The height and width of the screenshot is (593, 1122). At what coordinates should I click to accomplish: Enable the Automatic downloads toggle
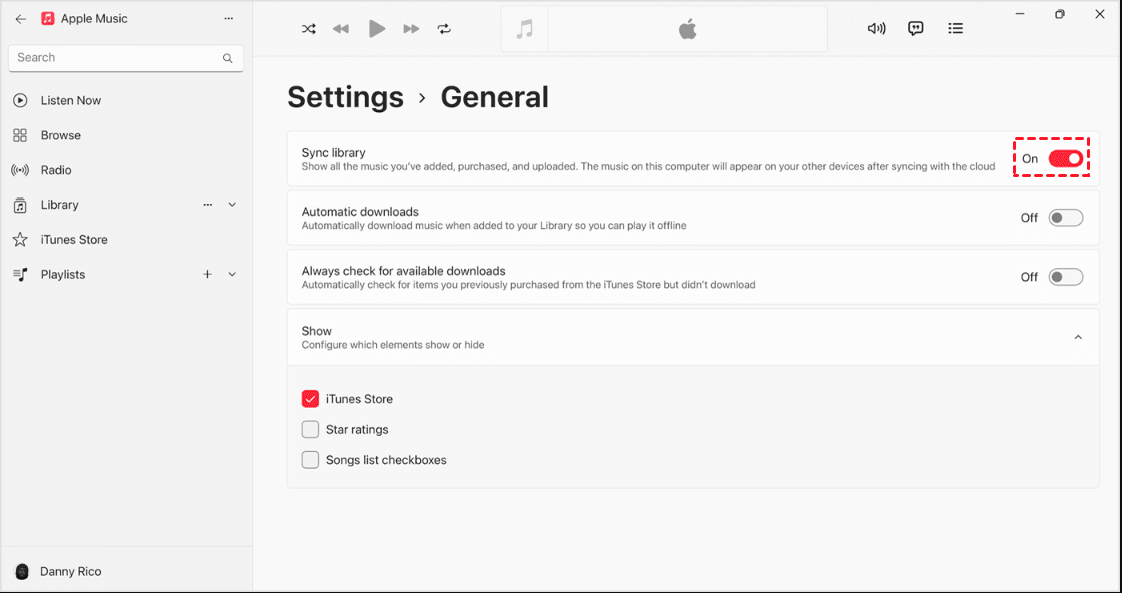tap(1065, 217)
